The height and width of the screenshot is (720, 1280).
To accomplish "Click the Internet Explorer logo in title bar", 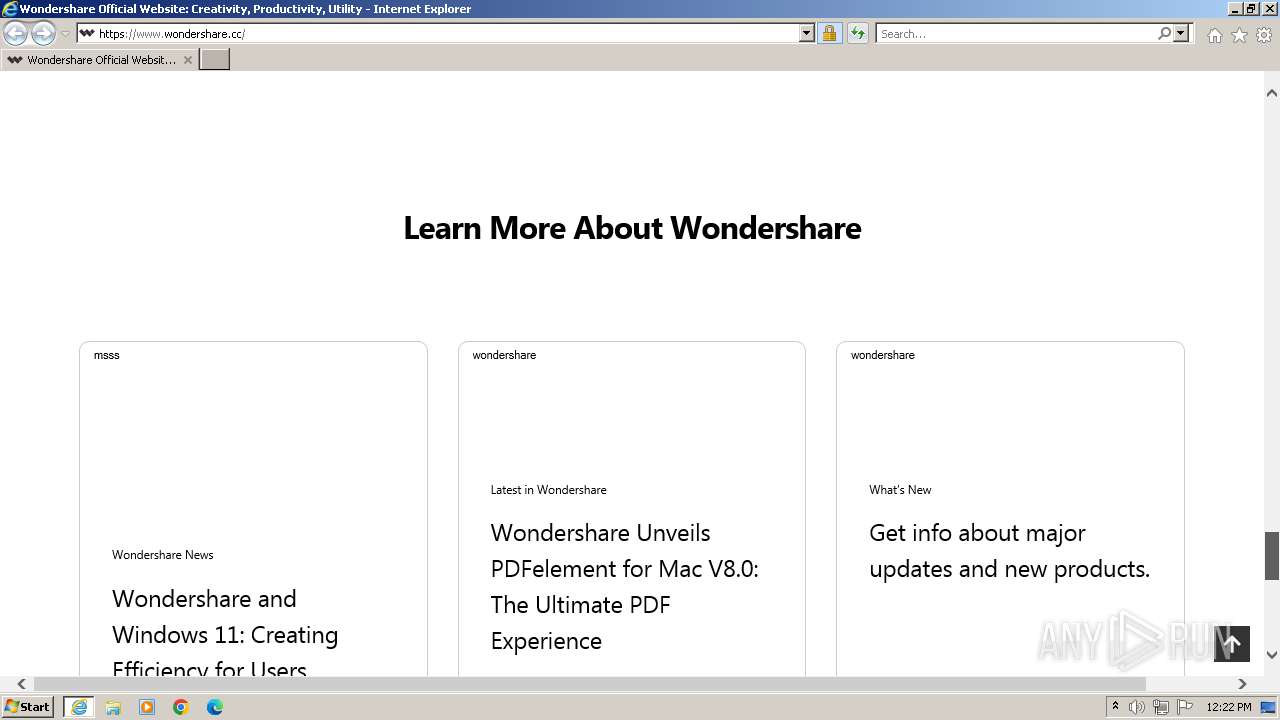I will pos(10,8).
